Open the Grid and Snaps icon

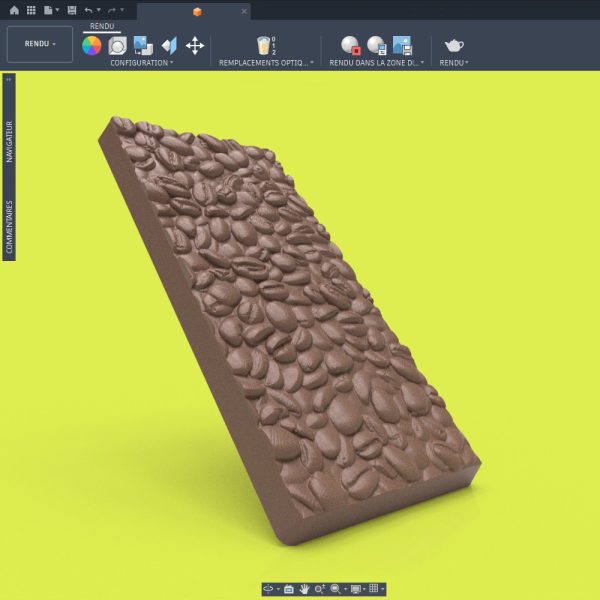coord(374,589)
